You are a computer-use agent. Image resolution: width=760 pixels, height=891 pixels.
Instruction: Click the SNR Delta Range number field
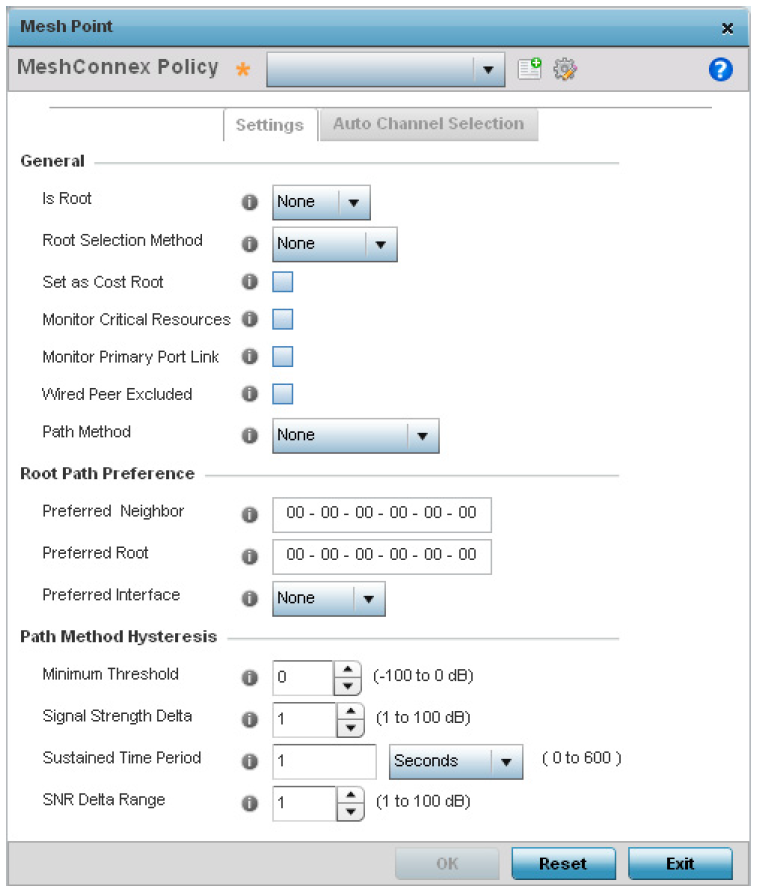tap(305, 803)
